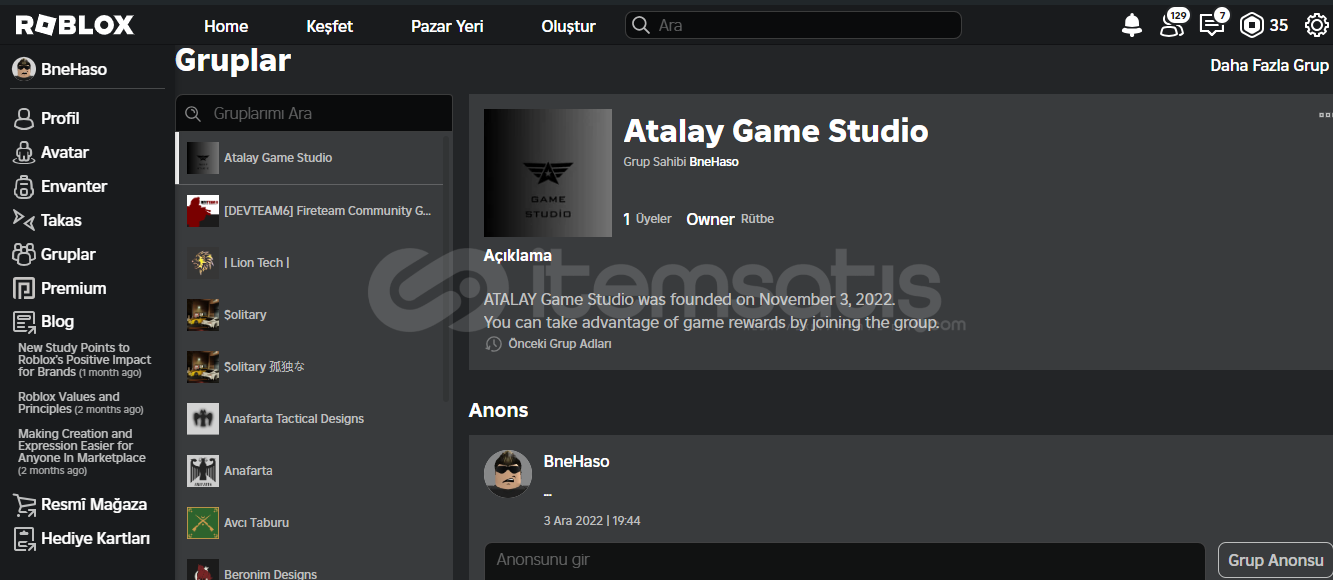Screen dimensions: 1333x580
Task: Open Hediye Kartları from the sidebar
Action: click(x=95, y=538)
